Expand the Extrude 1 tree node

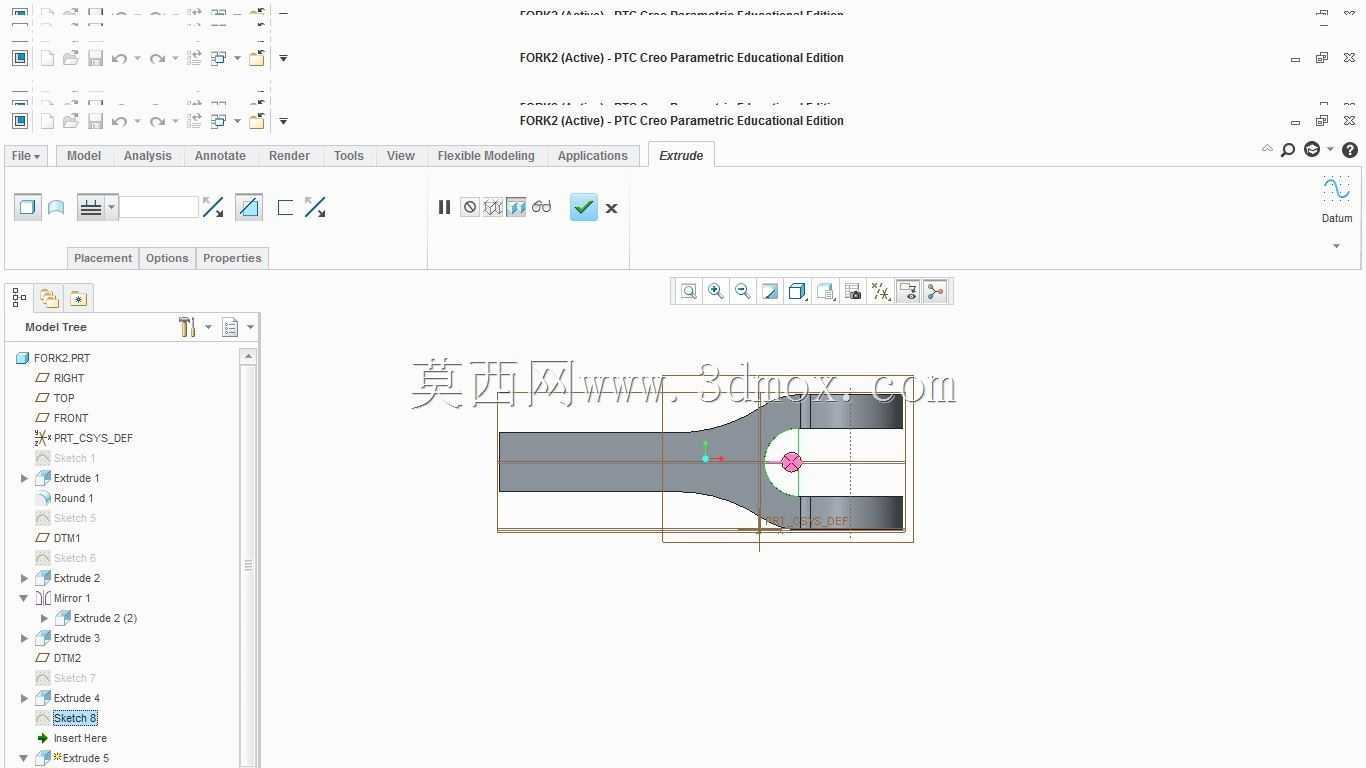coord(25,478)
